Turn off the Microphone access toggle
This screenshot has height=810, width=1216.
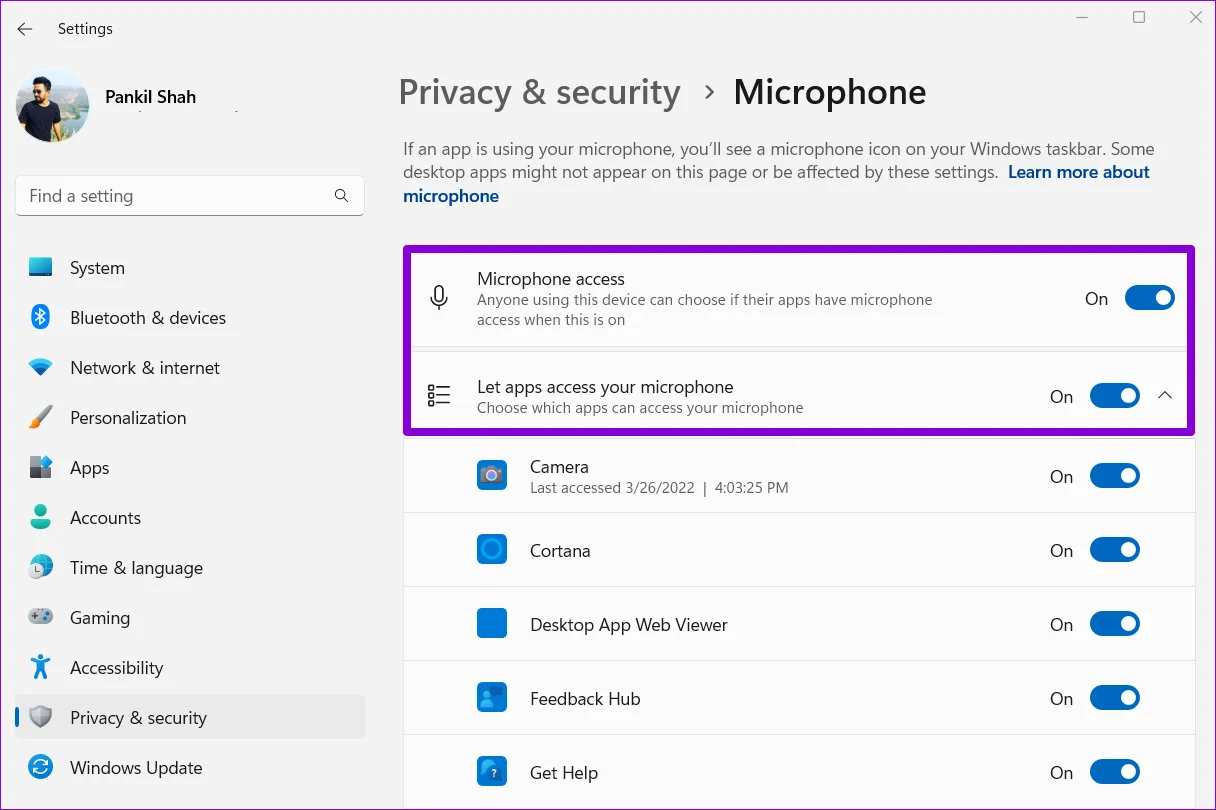click(x=1149, y=298)
